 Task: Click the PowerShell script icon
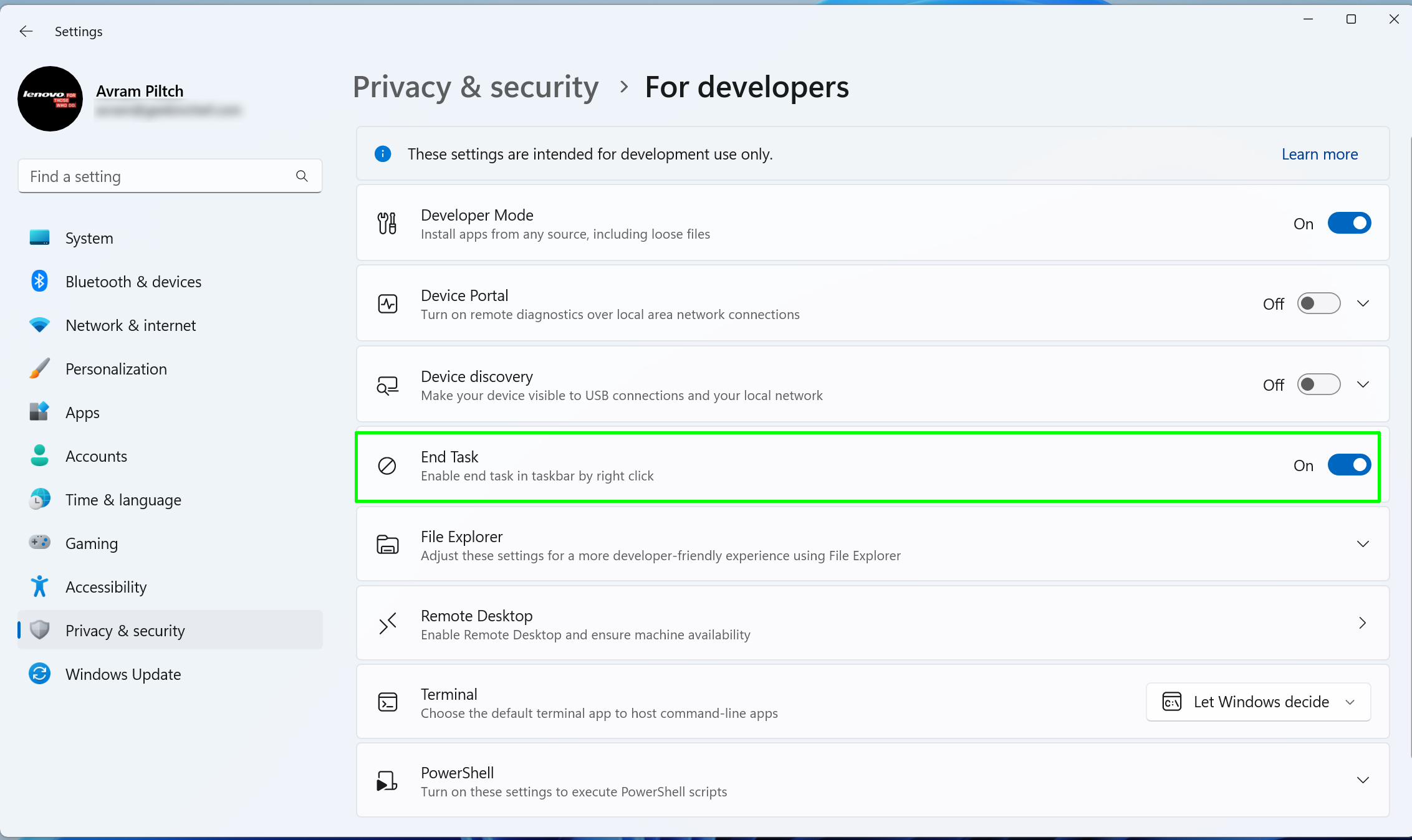pyautogui.click(x=387, y=780)
